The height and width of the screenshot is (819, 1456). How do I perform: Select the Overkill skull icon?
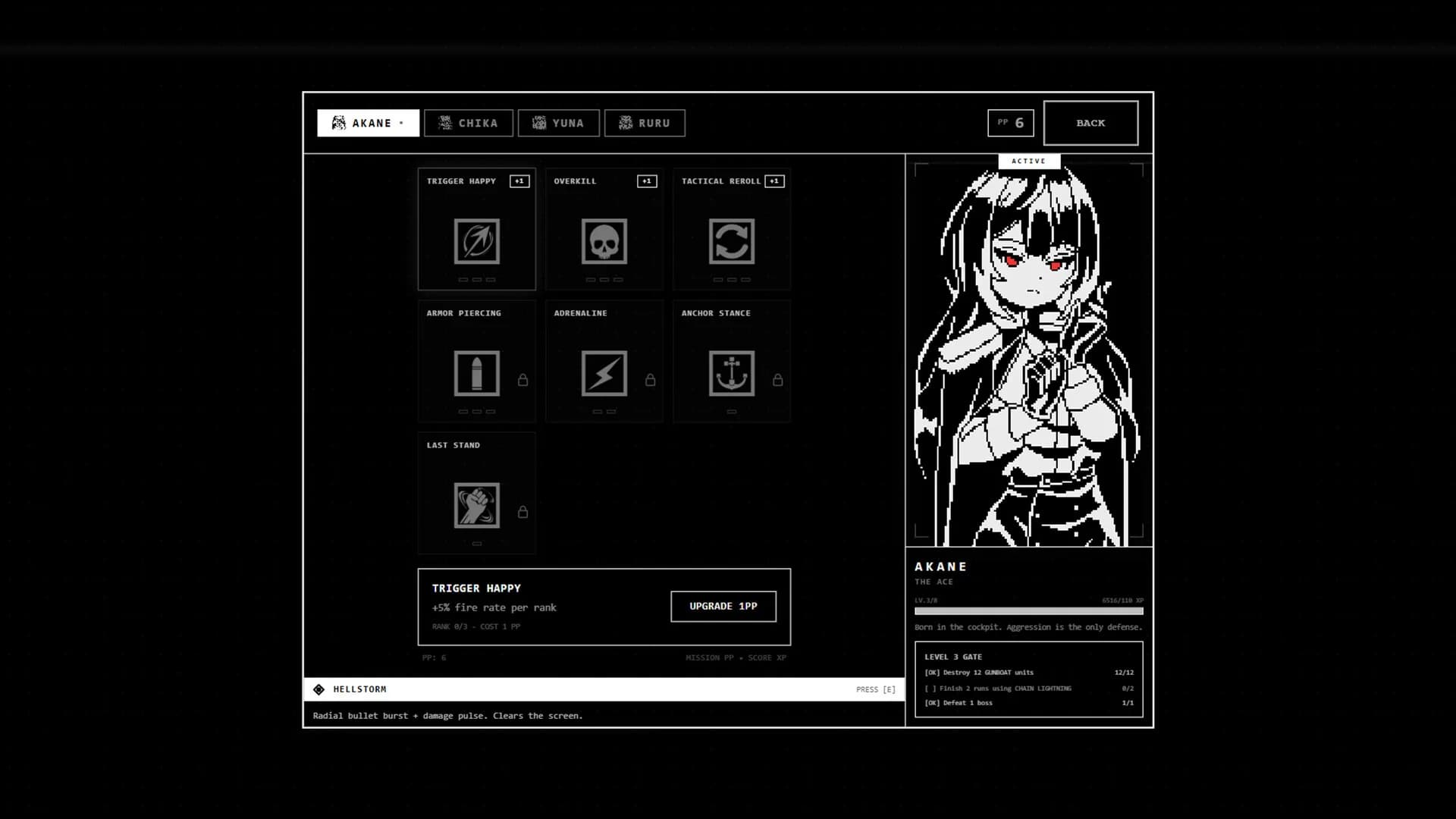pos(604,241)
